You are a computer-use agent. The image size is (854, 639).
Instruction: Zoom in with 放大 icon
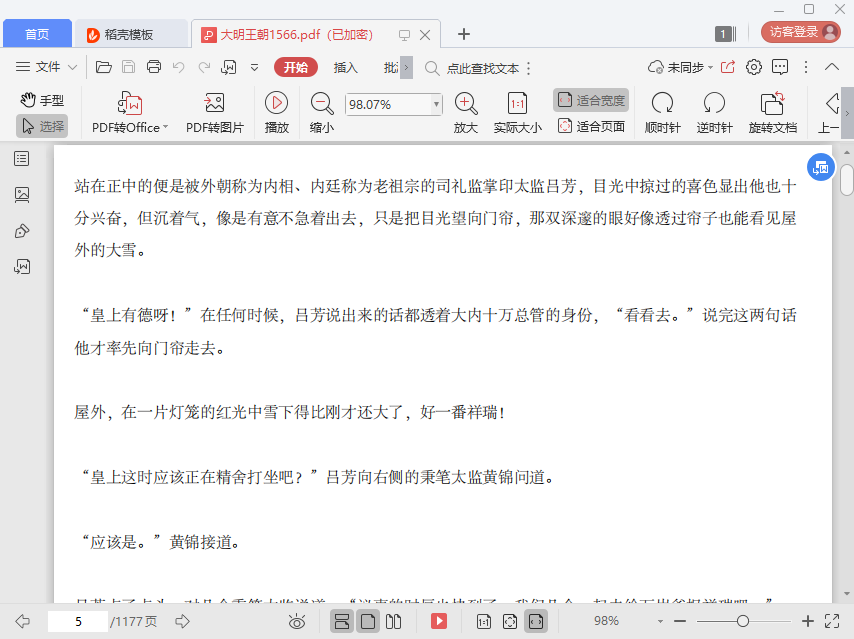466,113
